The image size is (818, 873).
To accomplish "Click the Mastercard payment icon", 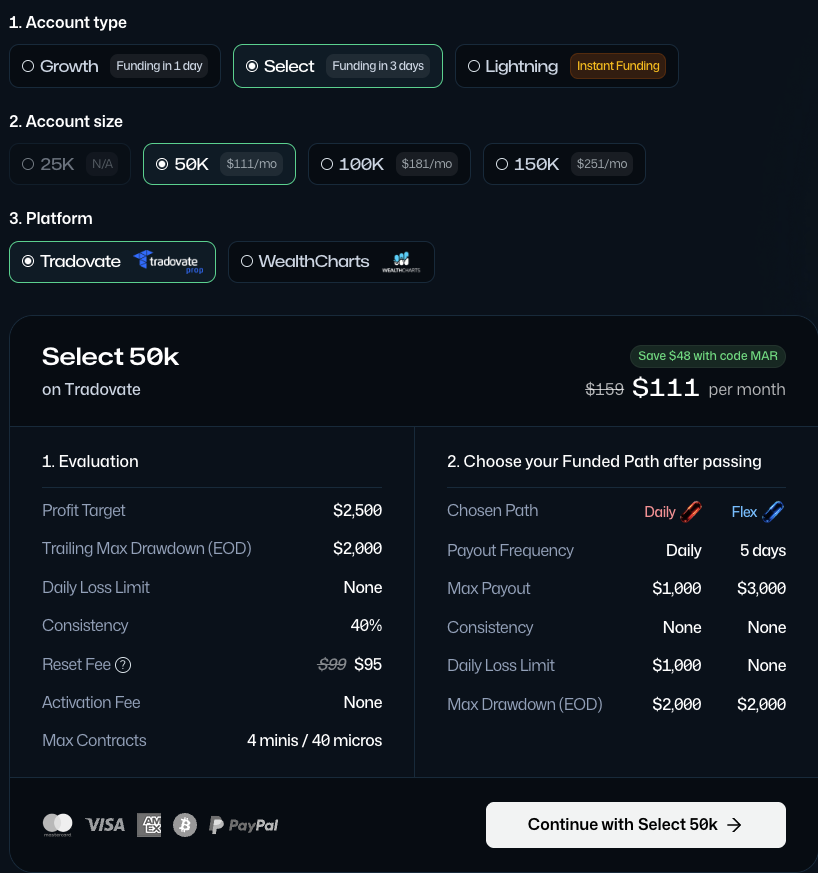I will point(58,825).
